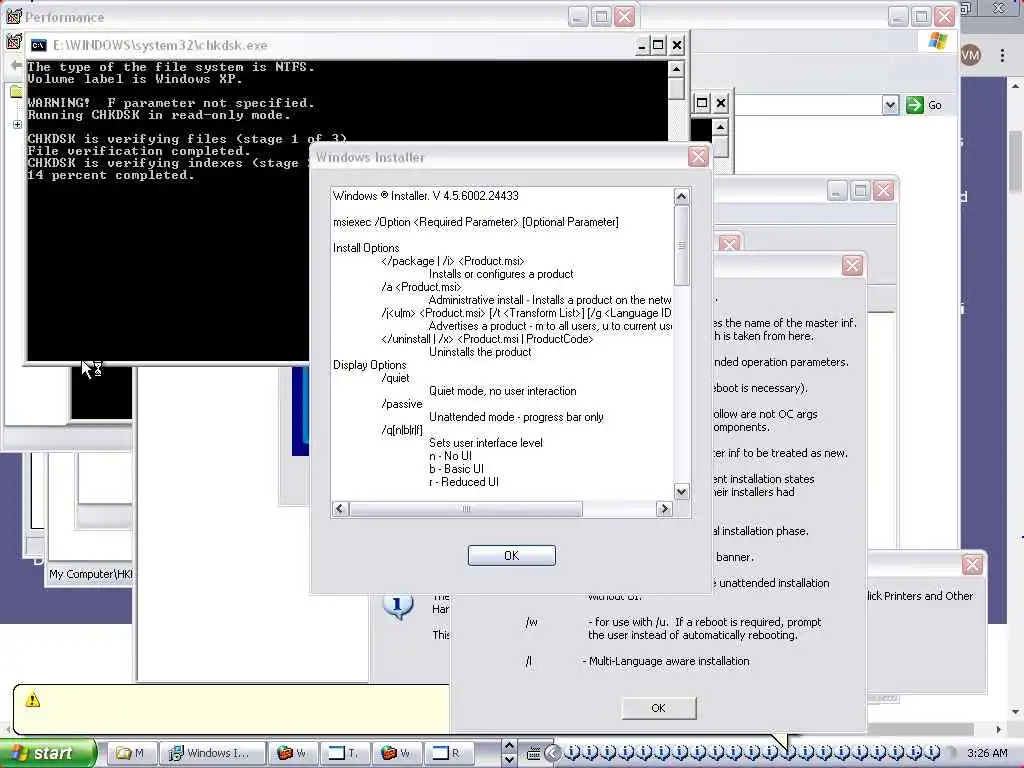Open the three-dot menu at top right

click(x=1002, y=56)
